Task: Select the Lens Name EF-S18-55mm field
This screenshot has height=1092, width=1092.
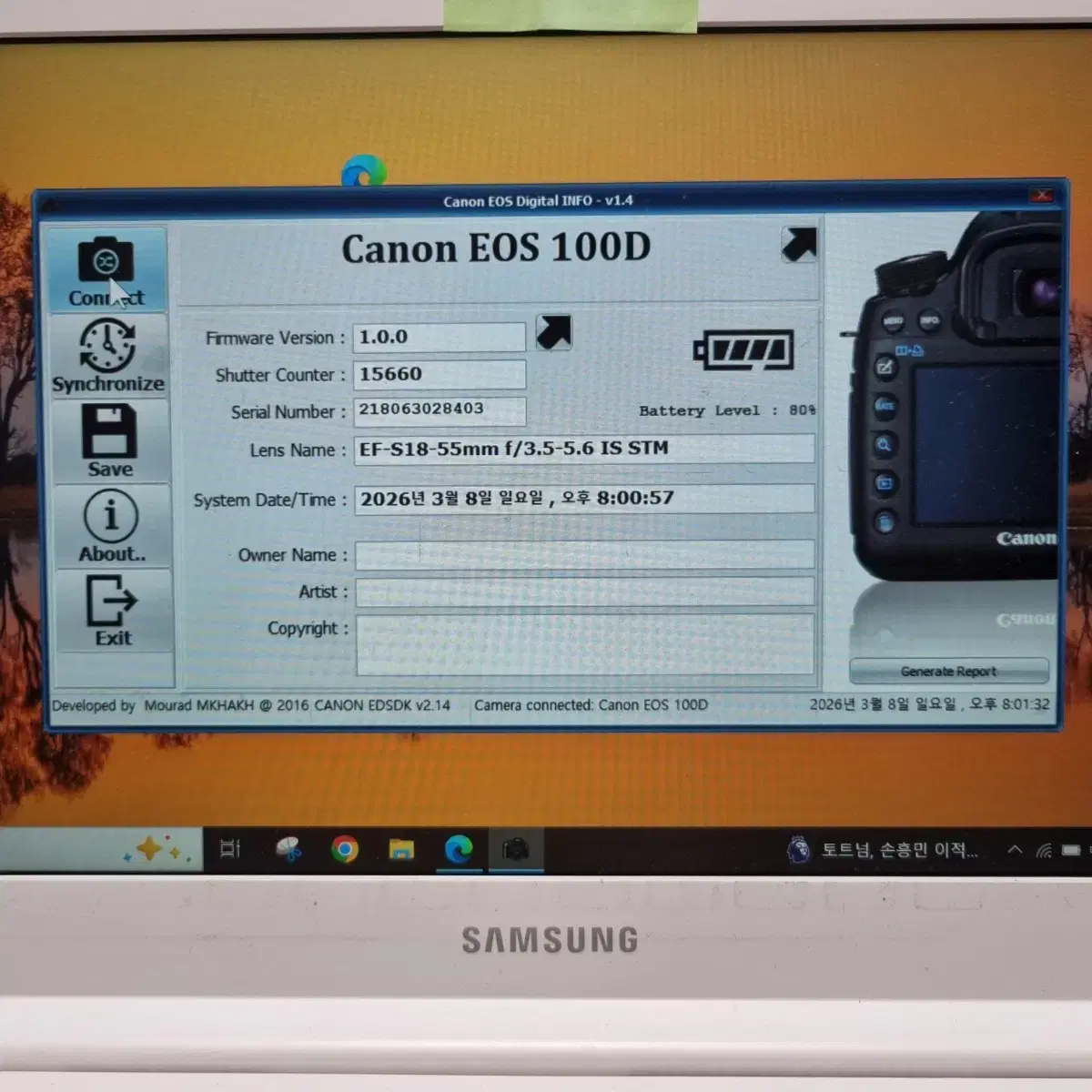Action: tap(584, 449)
